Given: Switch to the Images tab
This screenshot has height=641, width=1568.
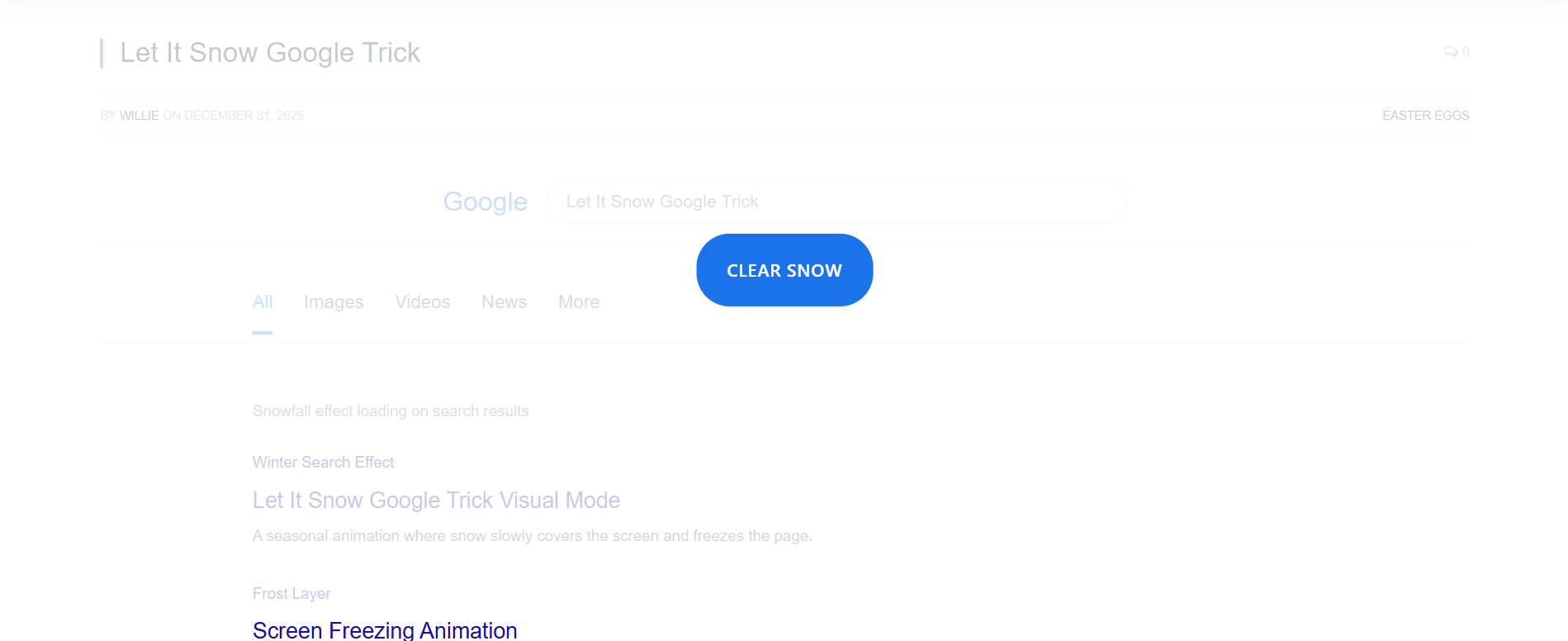Looking at the screenshot, I should (334, 302).
